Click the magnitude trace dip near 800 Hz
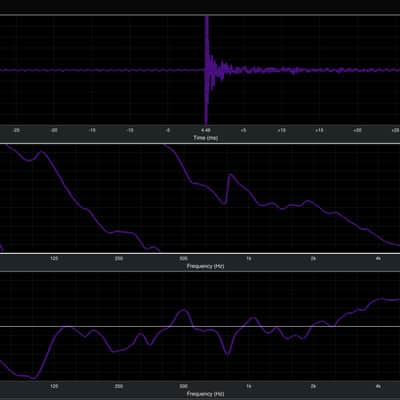The height and width of the screenshot is (400, 400). point(227,353)
